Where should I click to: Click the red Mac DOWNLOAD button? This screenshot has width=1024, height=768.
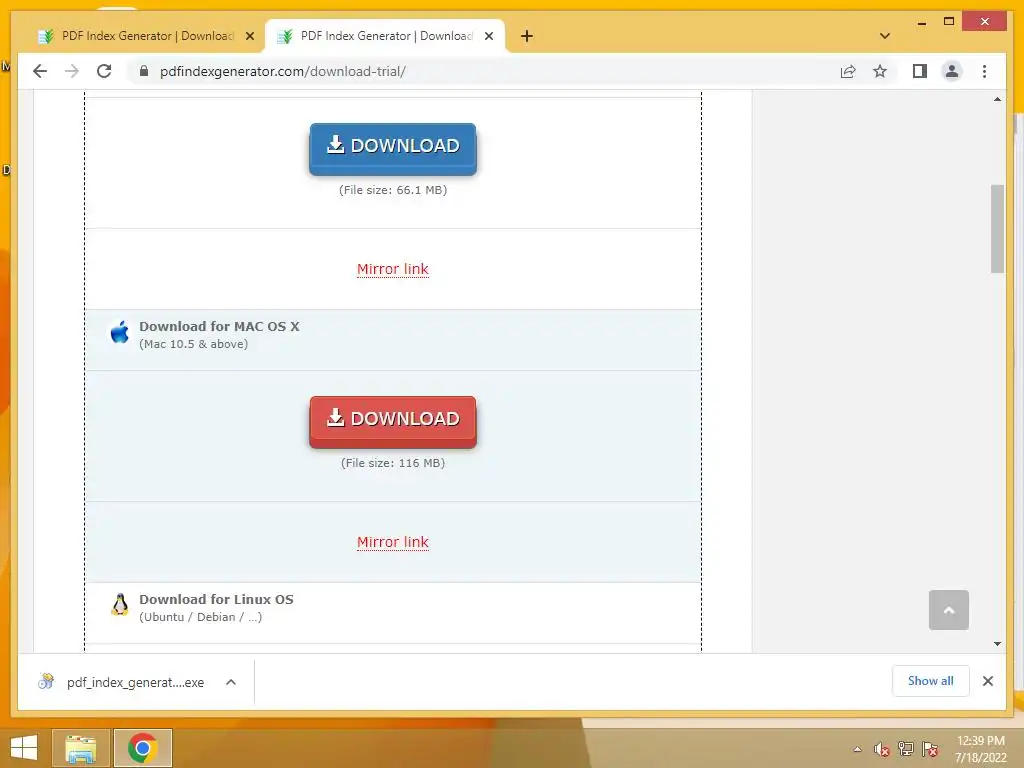392,421
